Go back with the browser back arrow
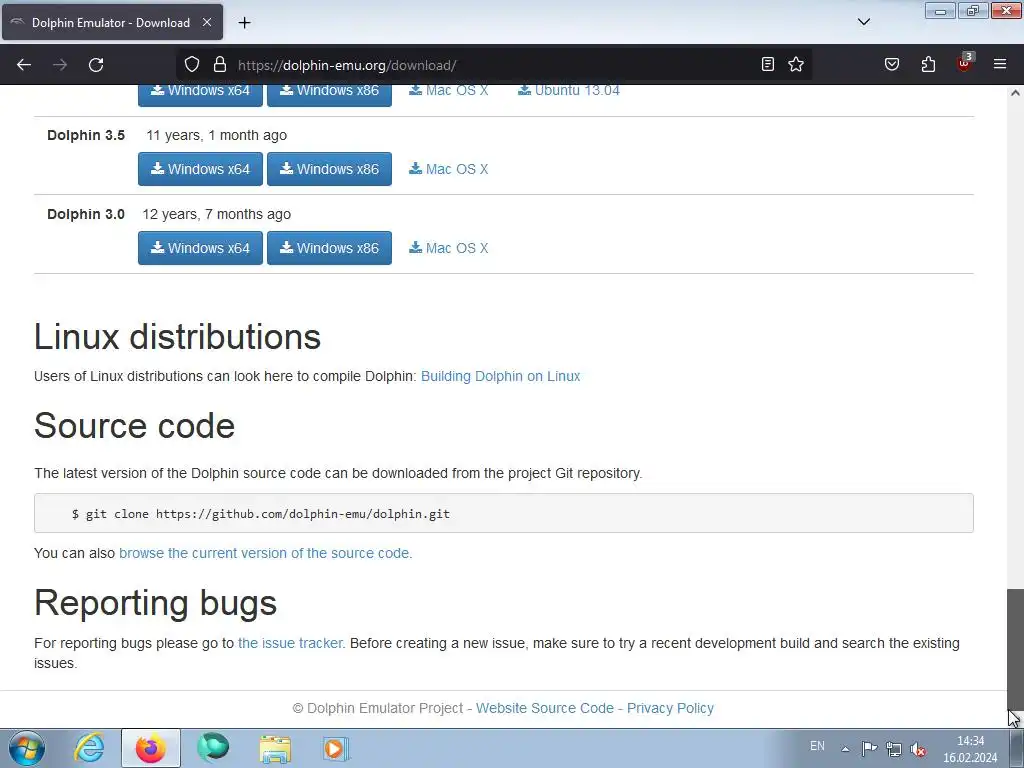 click(x=24, y=65)
